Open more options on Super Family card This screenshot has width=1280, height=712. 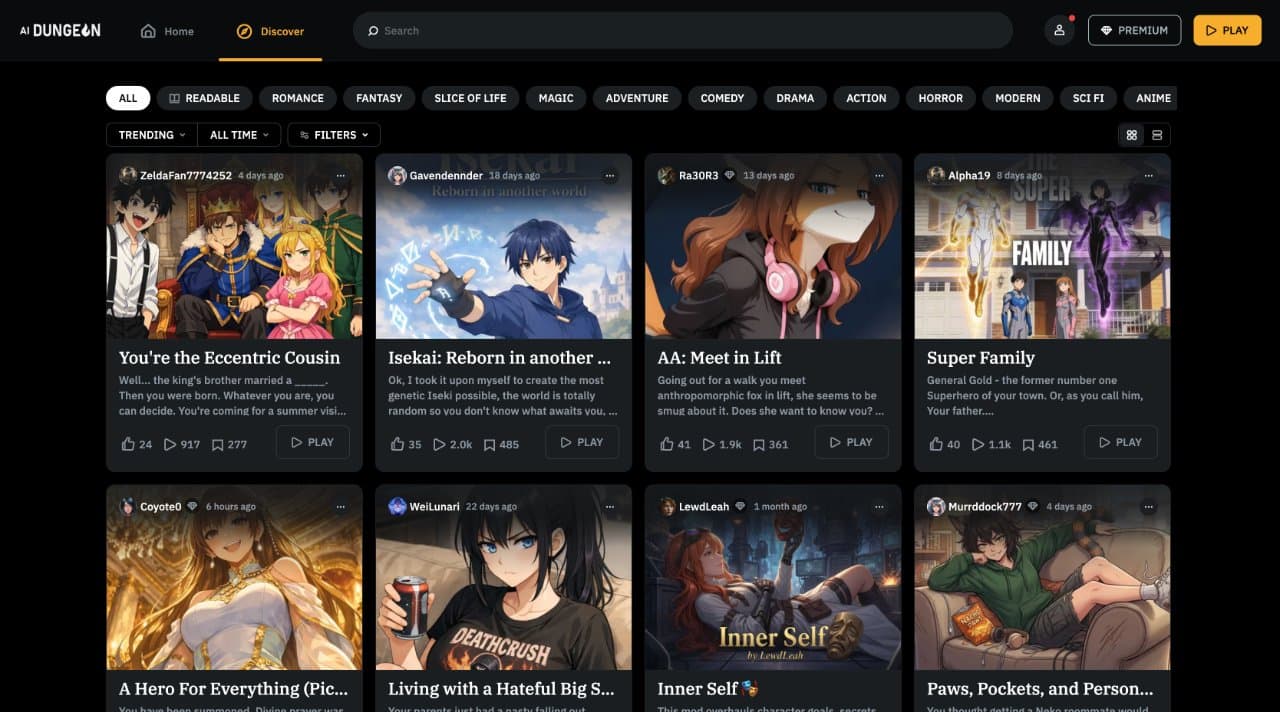[x=1149, y=175]
